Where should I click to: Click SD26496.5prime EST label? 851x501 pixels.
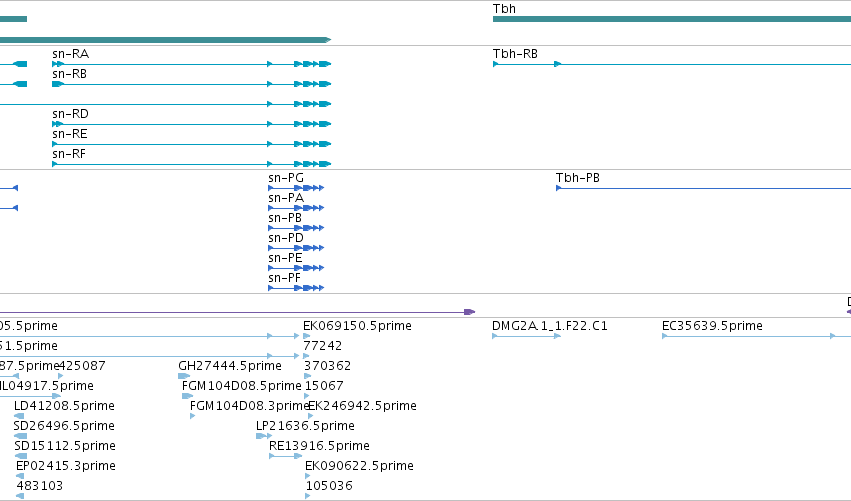tap(64, 426)
